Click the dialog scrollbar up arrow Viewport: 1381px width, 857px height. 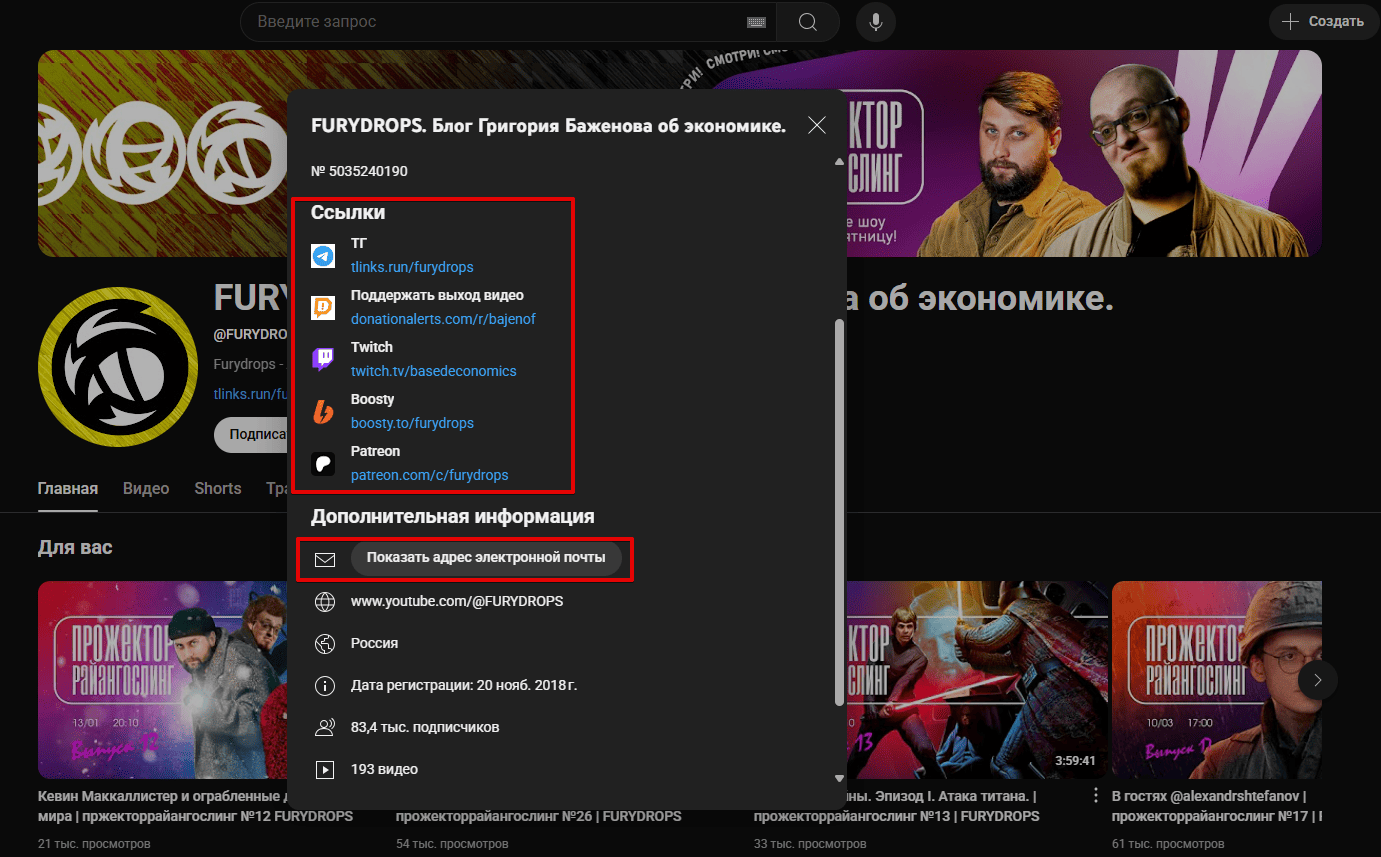pyautogui.click(x=840, y=161)
